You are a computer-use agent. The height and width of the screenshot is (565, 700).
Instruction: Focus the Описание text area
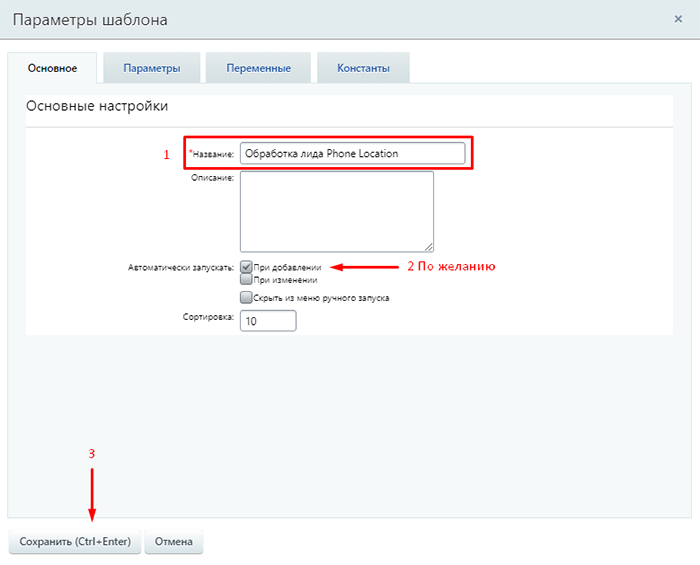click(x=336, y=211)
